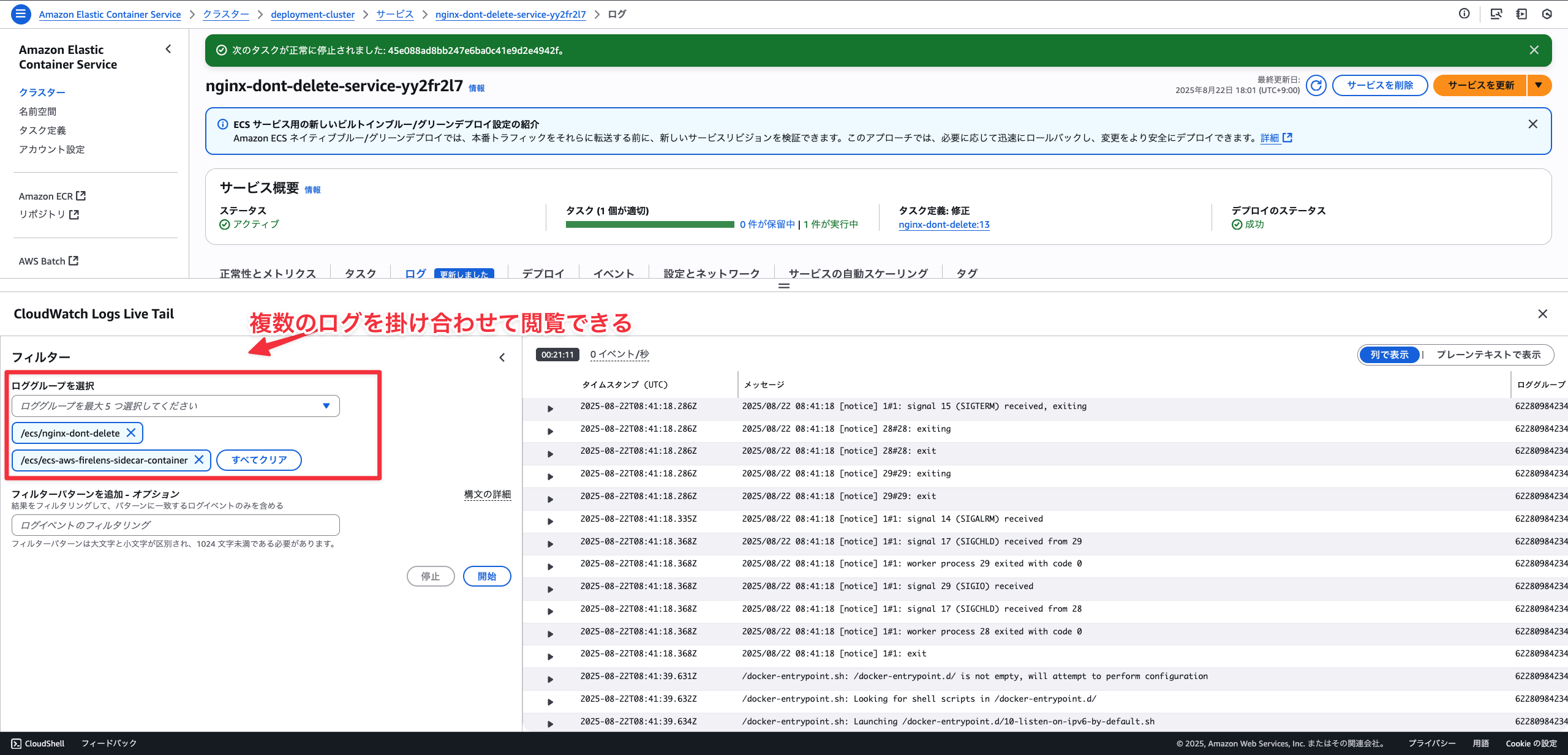Open Amazon ECR external link
Image resolution: width=1568 pixels, height=755 pixels.
coord(52,196)
